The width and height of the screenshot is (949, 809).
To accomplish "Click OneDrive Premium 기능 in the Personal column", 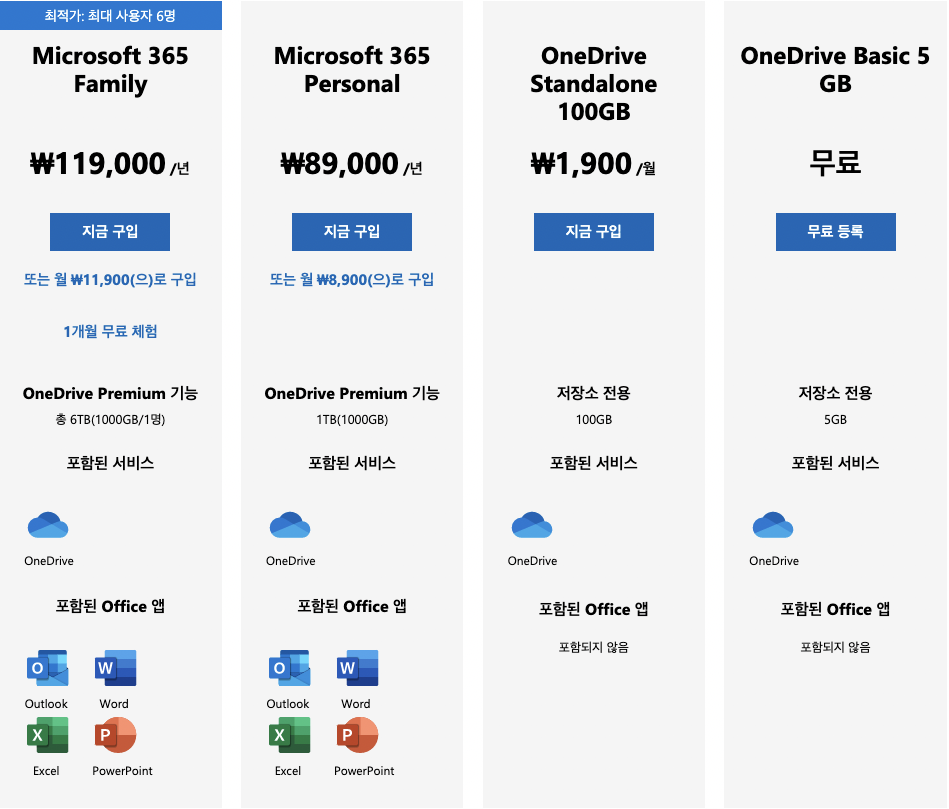I will pos(352,393).
